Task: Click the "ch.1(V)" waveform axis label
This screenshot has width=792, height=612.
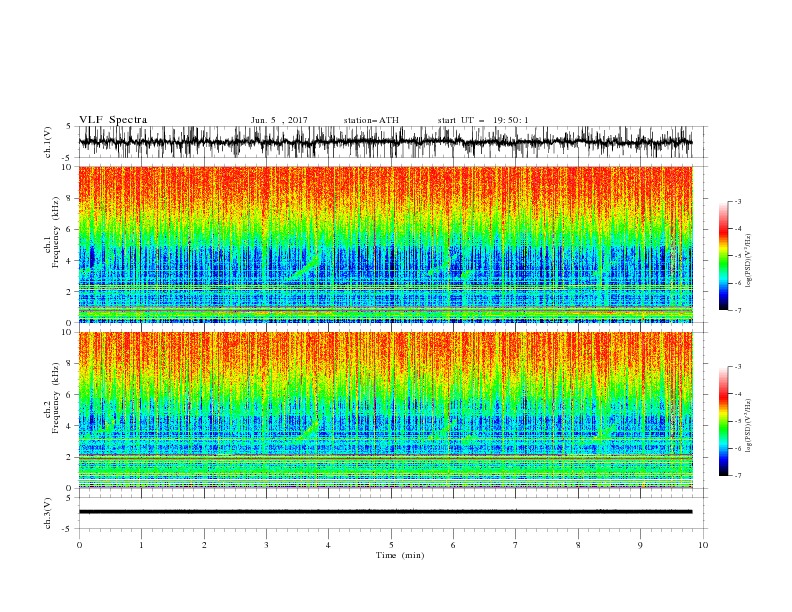Action: click(x=48, y=142)
